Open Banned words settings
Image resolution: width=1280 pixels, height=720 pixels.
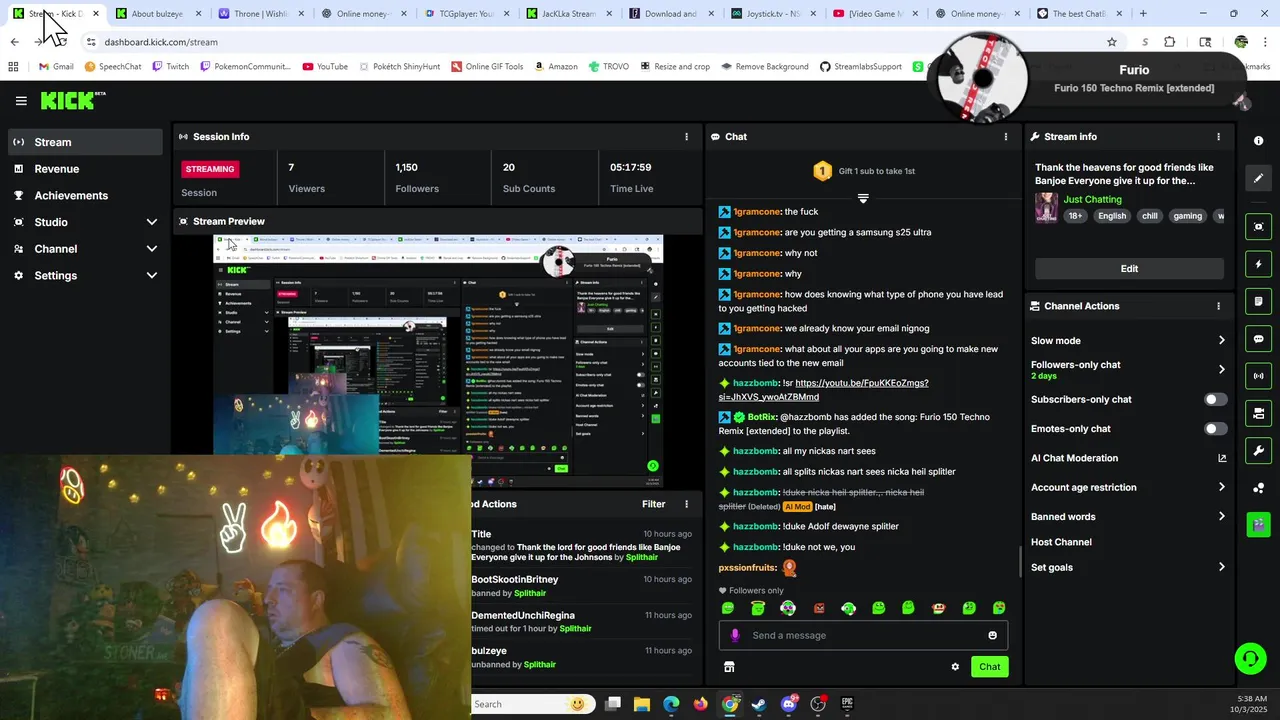(x=1128, y=516)
